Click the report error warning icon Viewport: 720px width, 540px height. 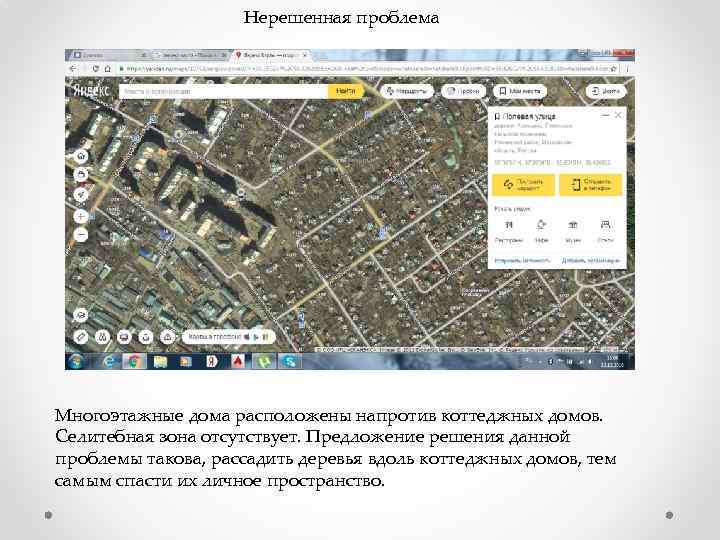click(168, 337)
